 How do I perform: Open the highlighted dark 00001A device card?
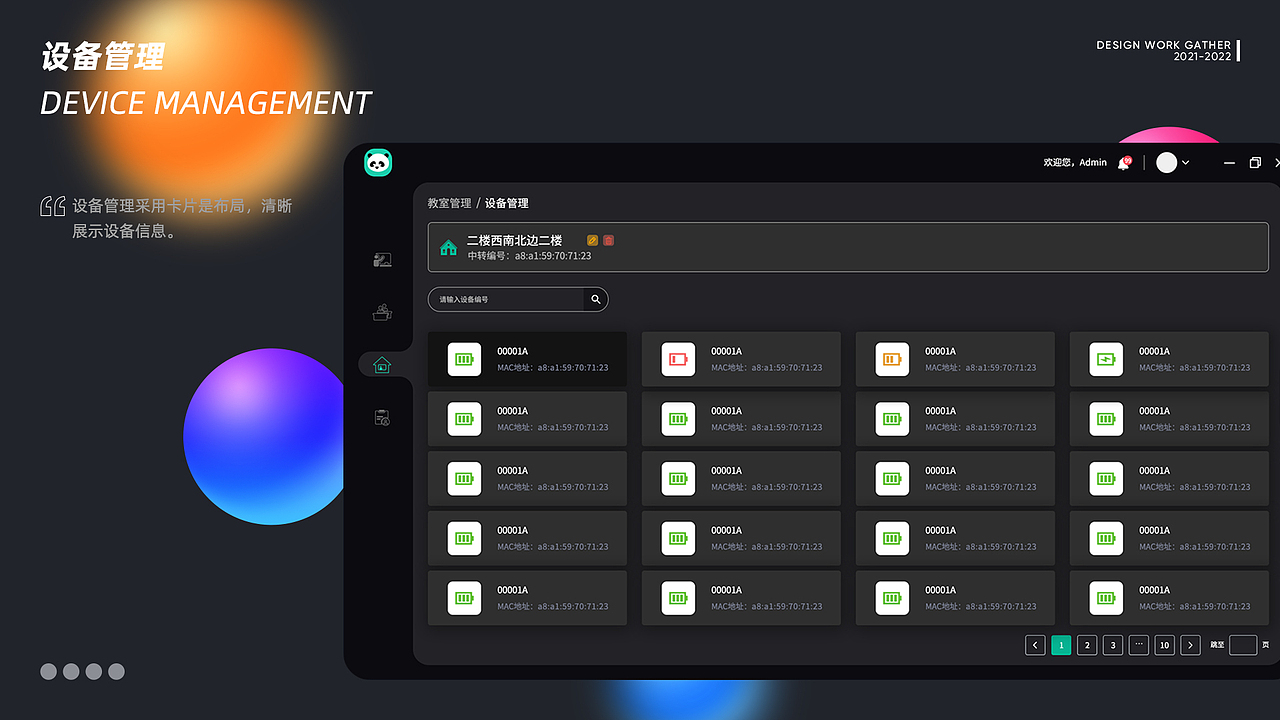click(527, 359)
